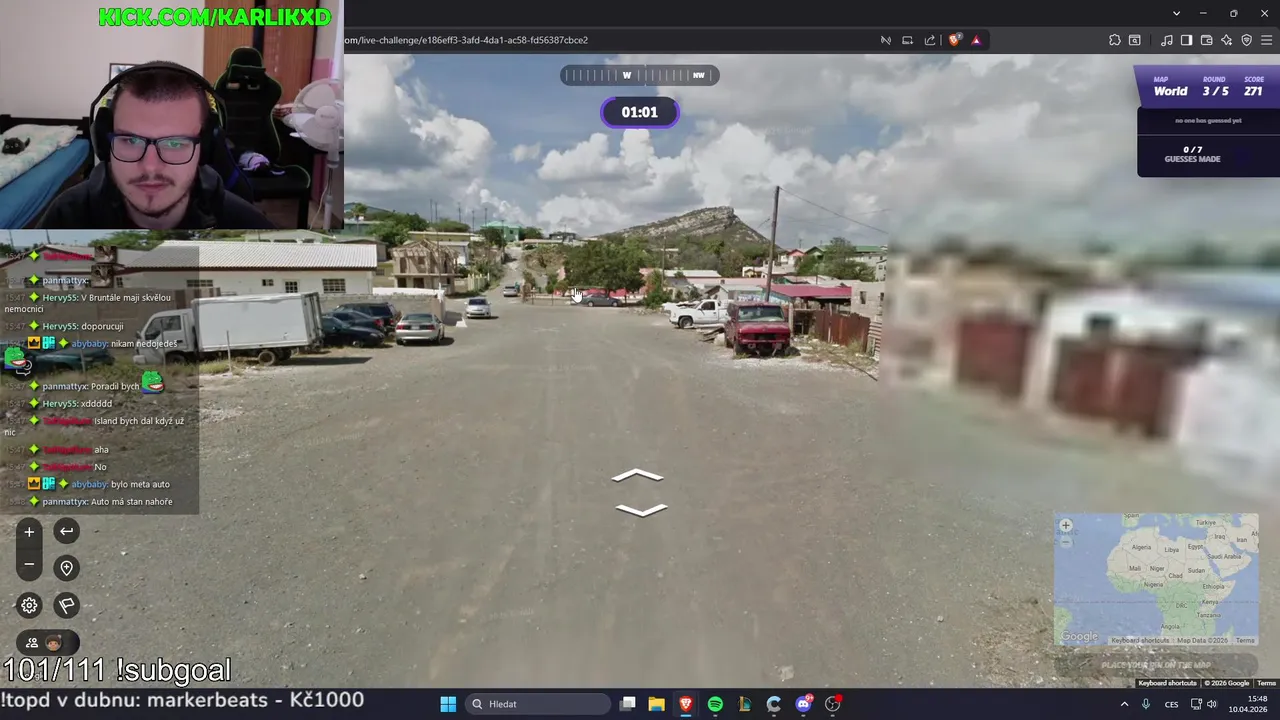The image size is (1280, 720).
Task: Click the 'Score 271' indicator
Action: coord(1253,87)
